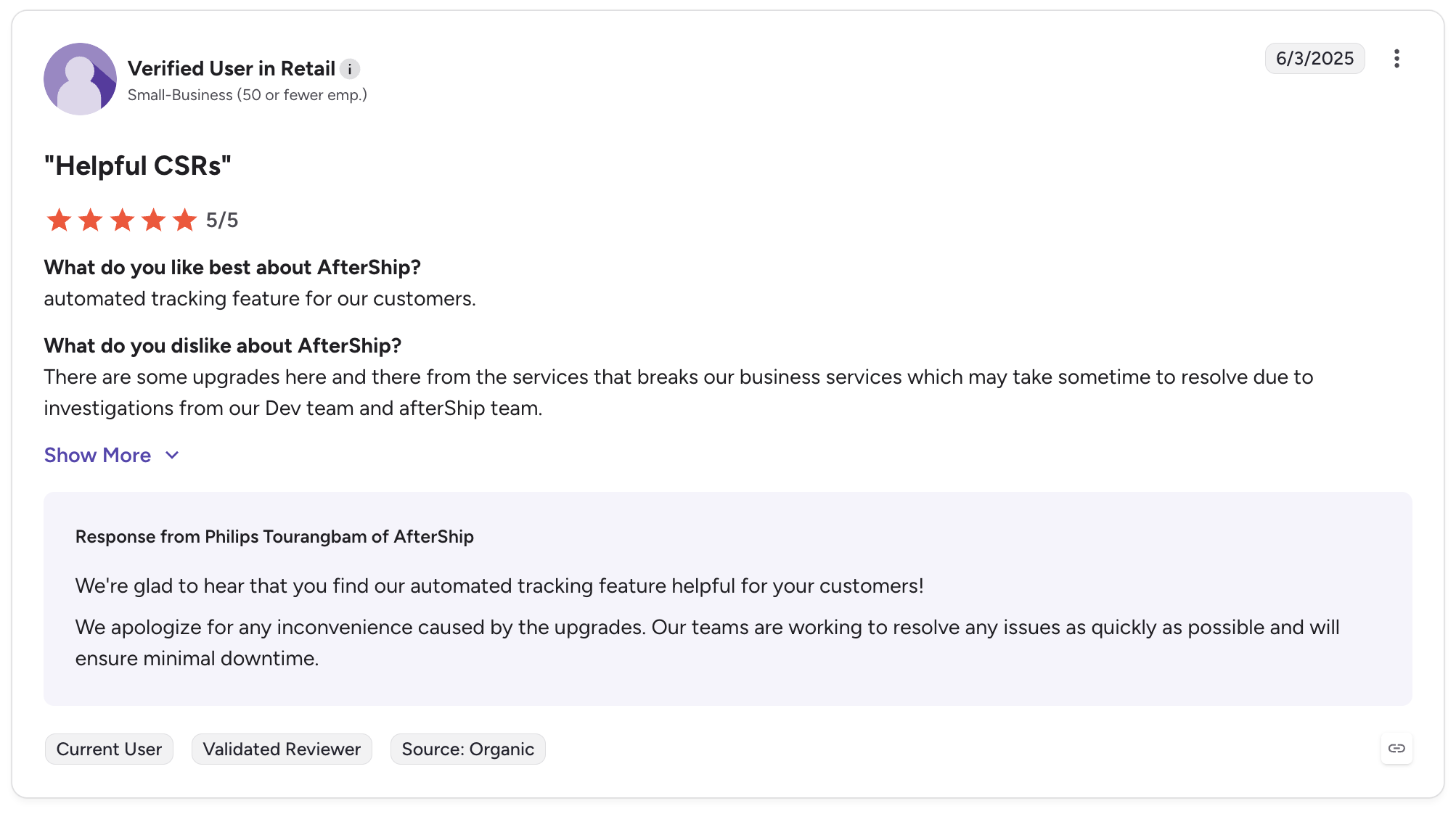1456x814 pixels.
Task: Click the 6/3/2025 date badge
Action: 1314,59
